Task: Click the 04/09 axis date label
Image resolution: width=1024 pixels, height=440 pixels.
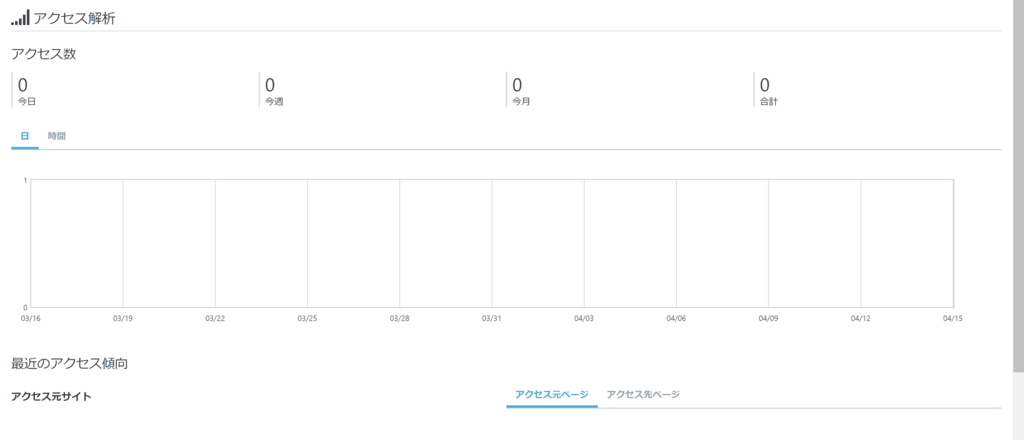Action: [768, 319]
